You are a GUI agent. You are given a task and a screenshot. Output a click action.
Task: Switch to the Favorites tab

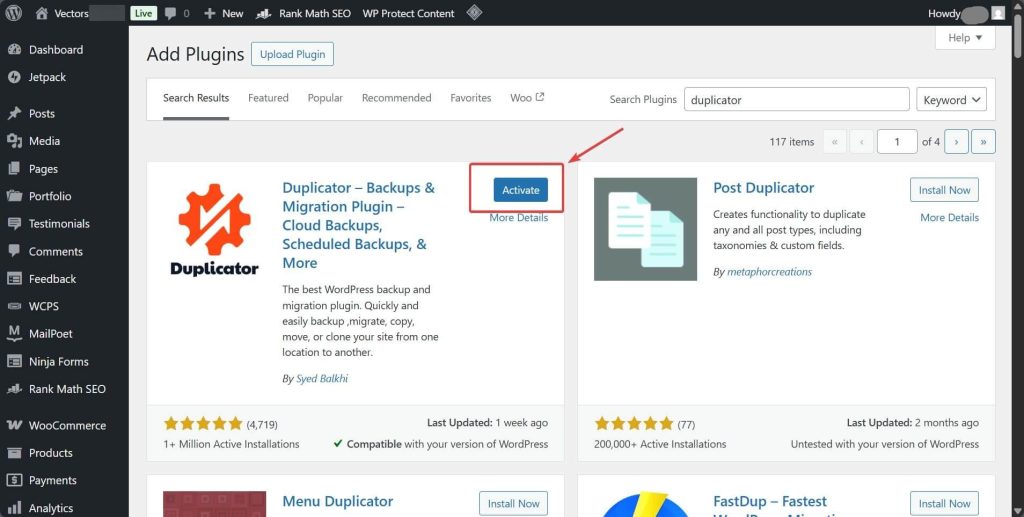pyautogui.click(x=470, y=98)
